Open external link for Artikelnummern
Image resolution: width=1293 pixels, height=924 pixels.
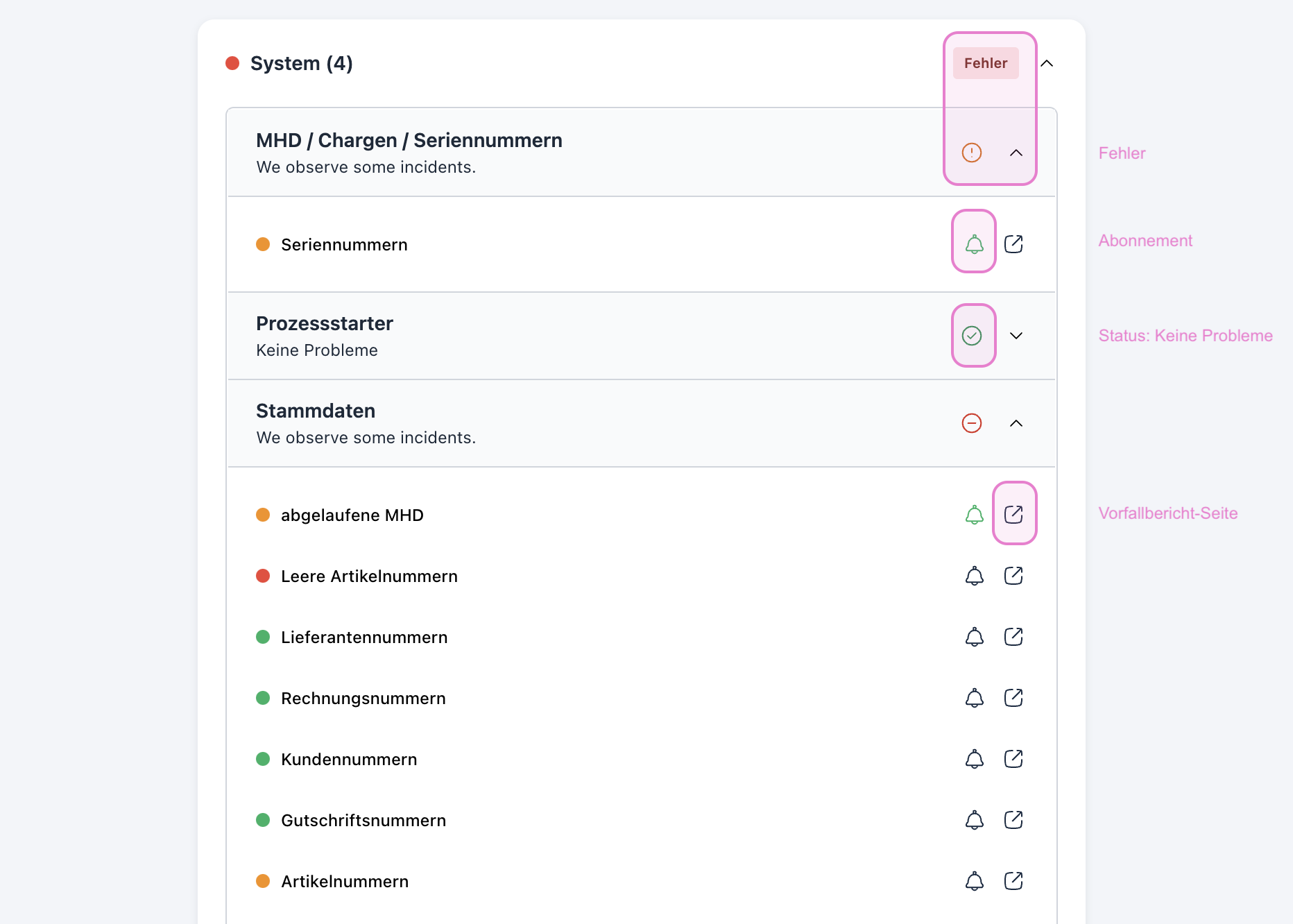[1013, 881]
